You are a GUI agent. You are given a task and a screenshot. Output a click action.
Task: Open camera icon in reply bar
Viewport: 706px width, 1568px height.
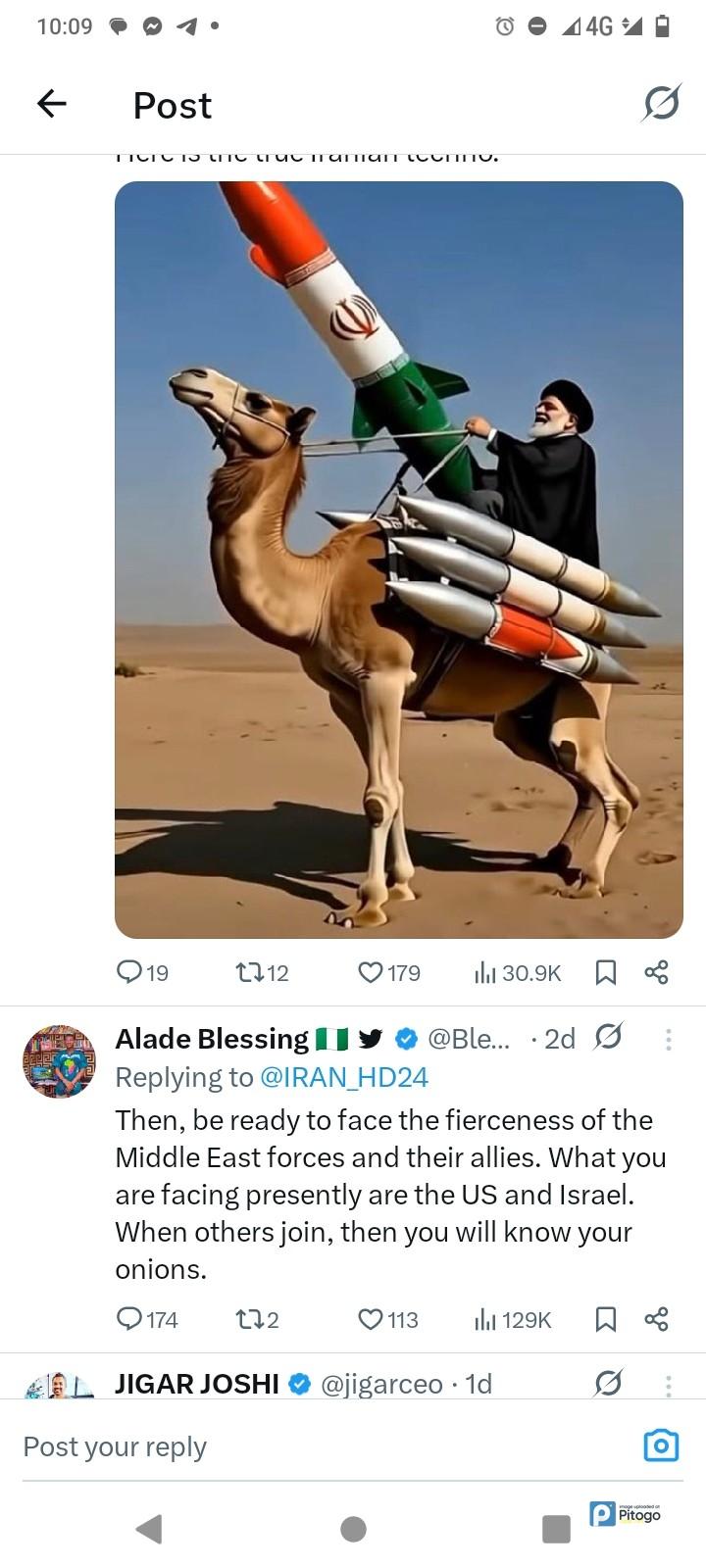[x=661, y=1445]
